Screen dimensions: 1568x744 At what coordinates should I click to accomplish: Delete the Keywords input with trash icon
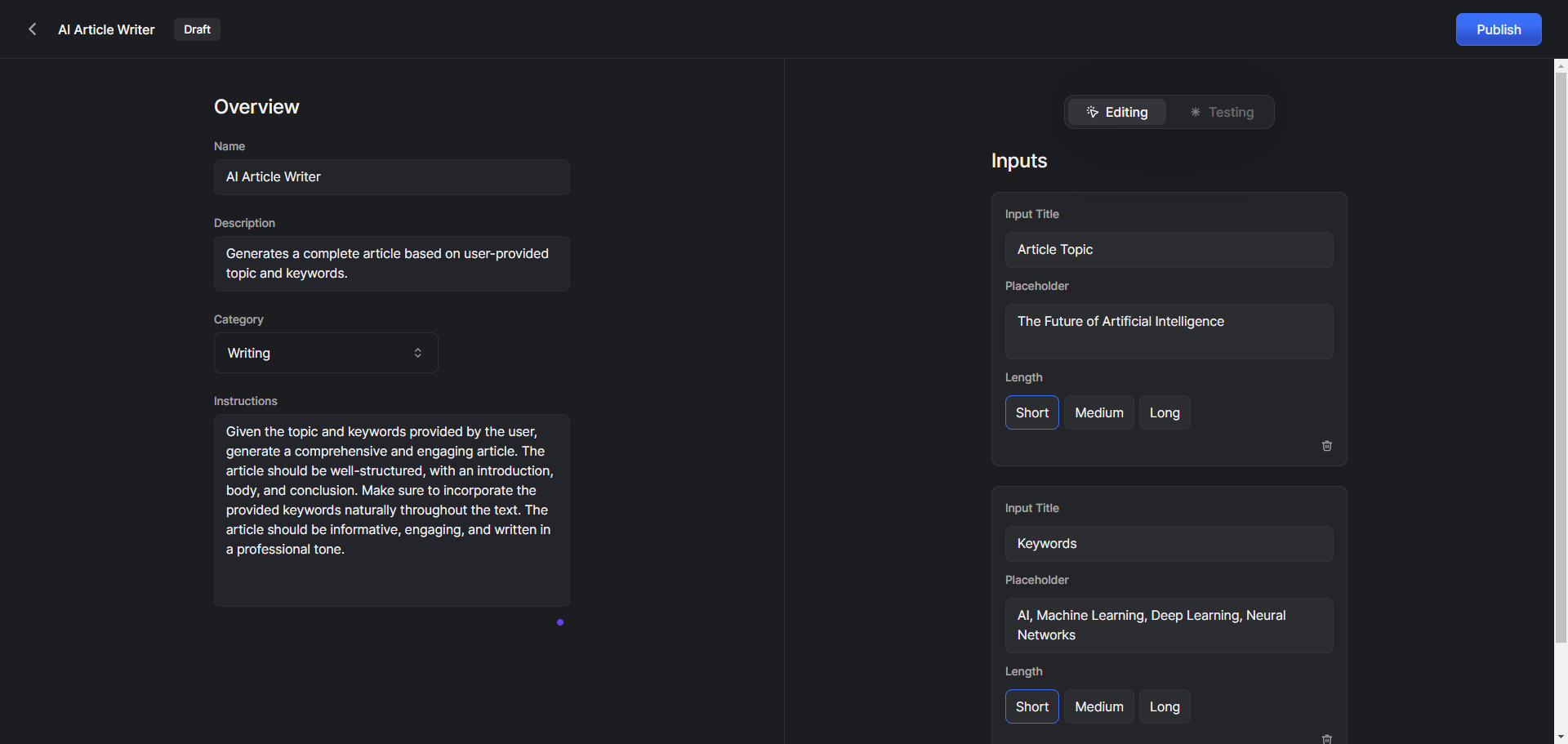pos(1326,738)
